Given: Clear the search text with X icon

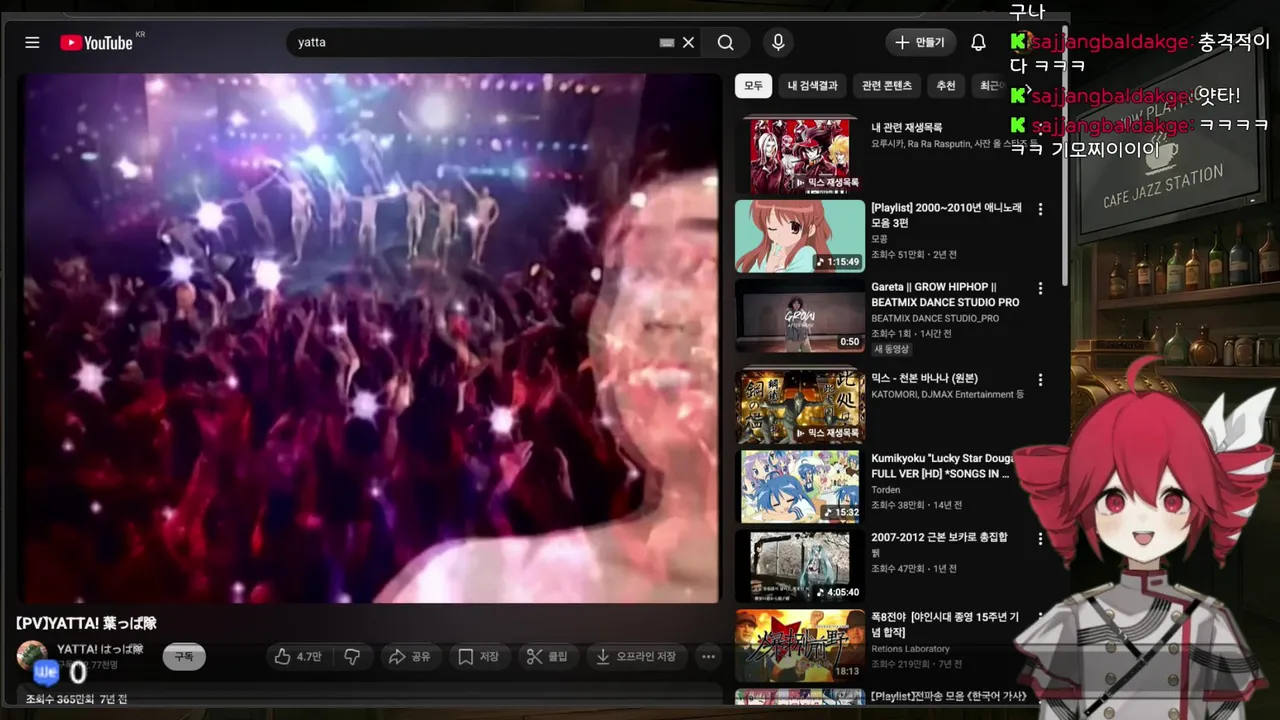Looking at the screenshot, I should click(x=688, y=43).
